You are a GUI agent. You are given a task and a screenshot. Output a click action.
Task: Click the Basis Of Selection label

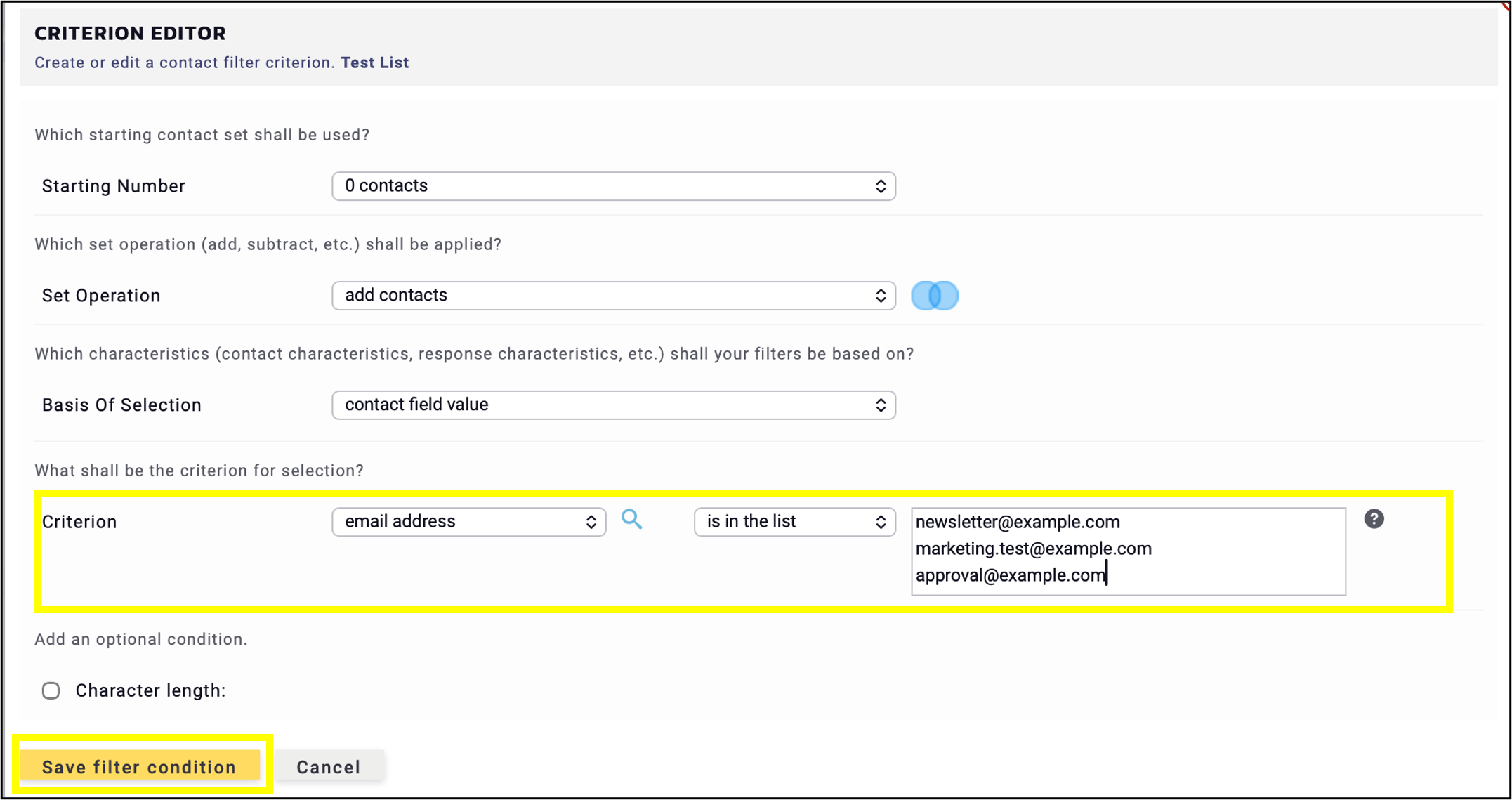click(121, 405)
